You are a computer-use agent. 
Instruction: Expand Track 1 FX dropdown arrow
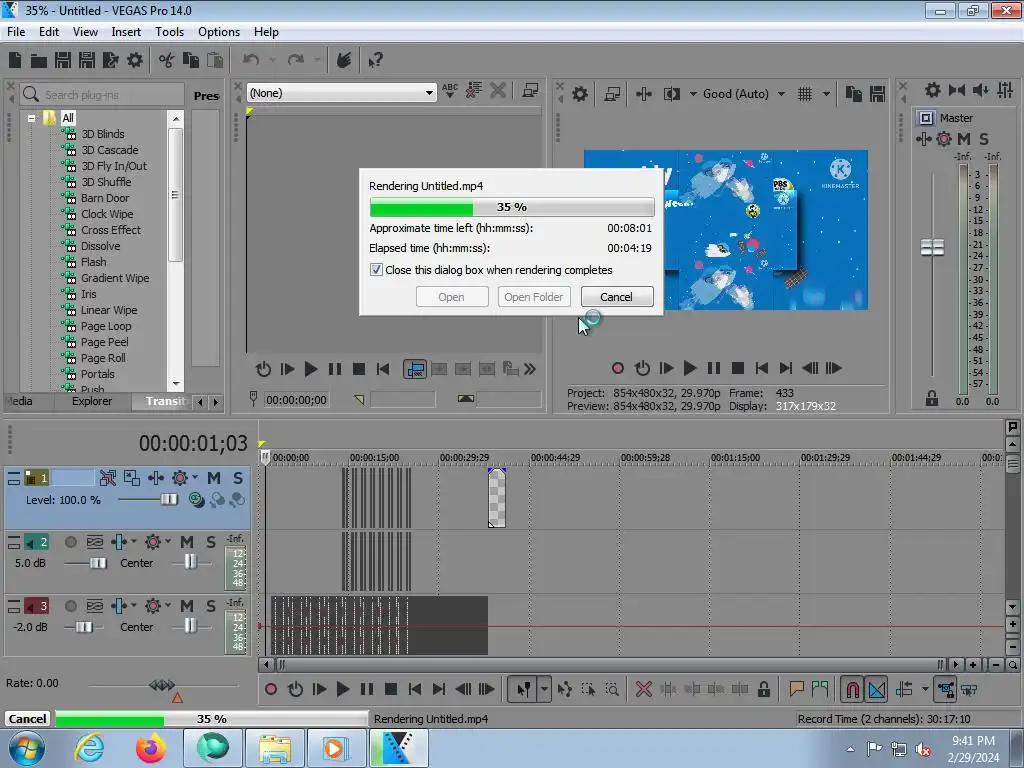click(x=195, y=477)
